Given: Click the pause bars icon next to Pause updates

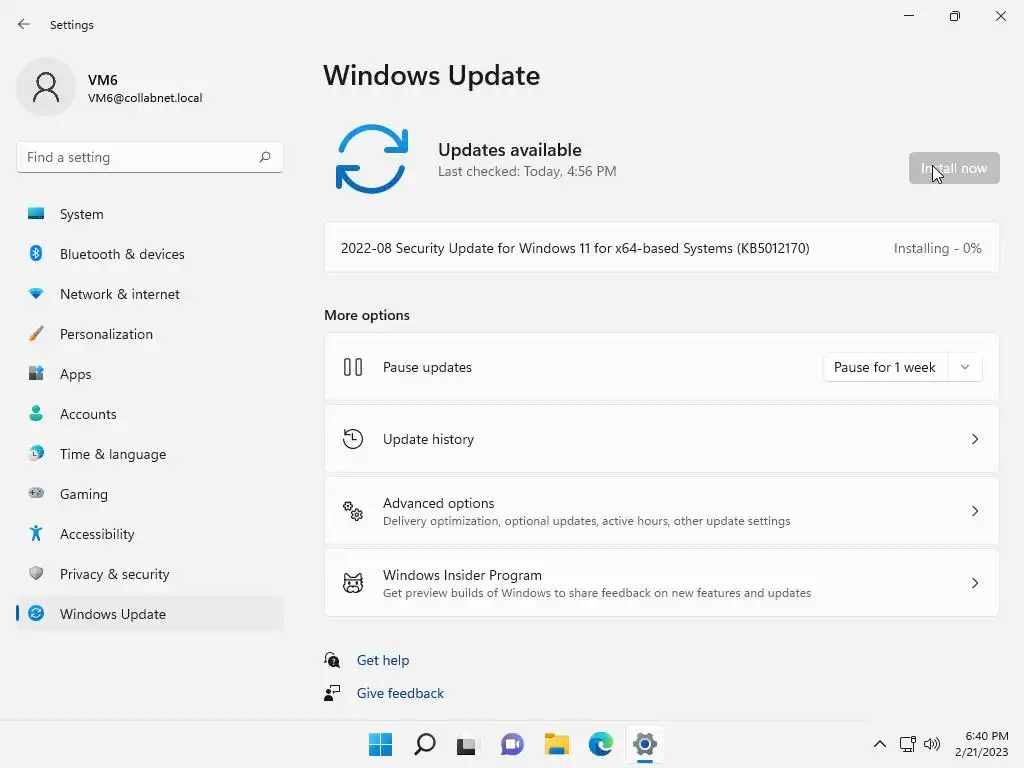Looking at the screenshot, I should click(x=353, y=367).
